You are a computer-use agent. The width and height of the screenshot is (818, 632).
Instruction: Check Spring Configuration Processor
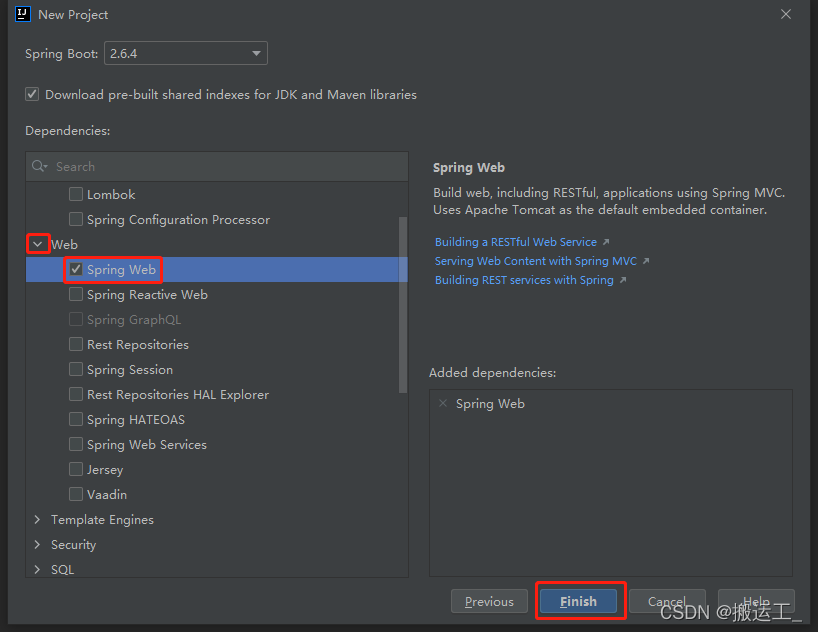coord(76,219)
